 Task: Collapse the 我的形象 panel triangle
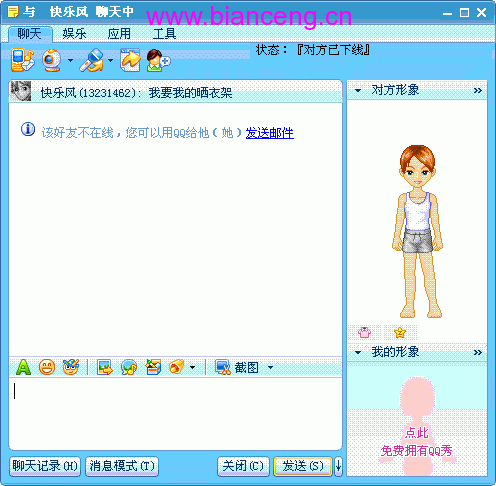[x=358, y=352]
